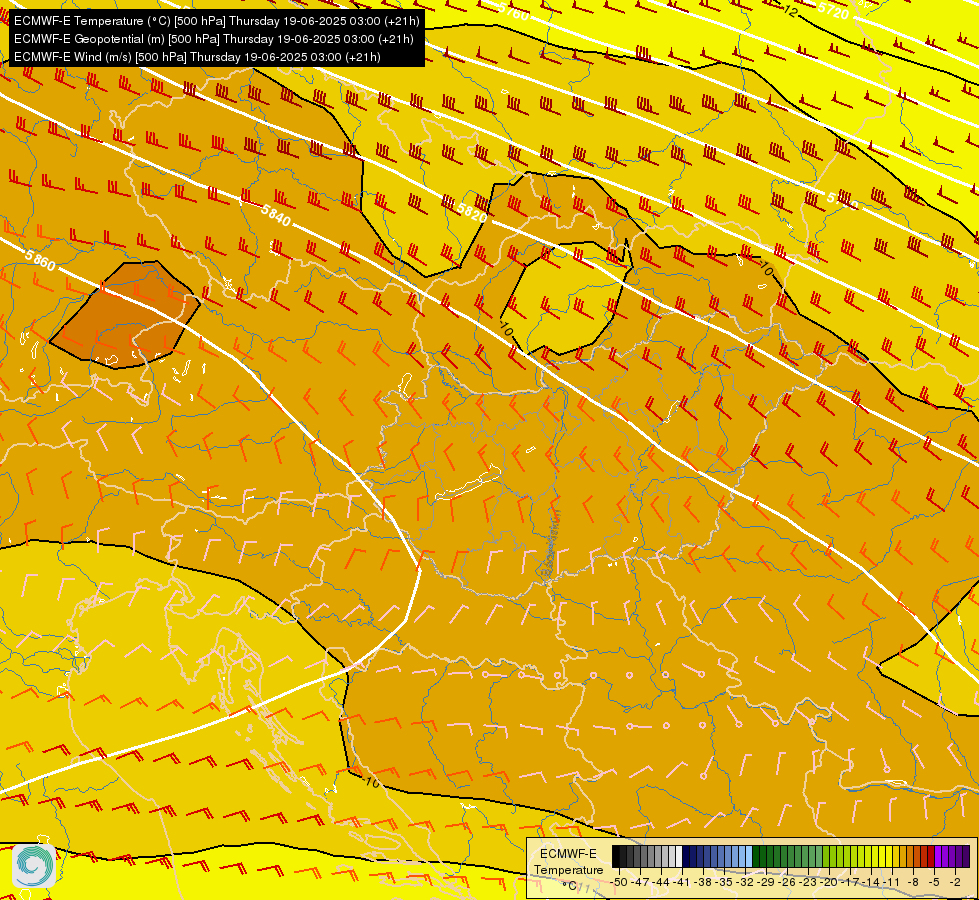The image size is (979, 900).
Task: Select the ECMWF-E Wind header line
Action: pyautogui.click(x=197, y=57)
